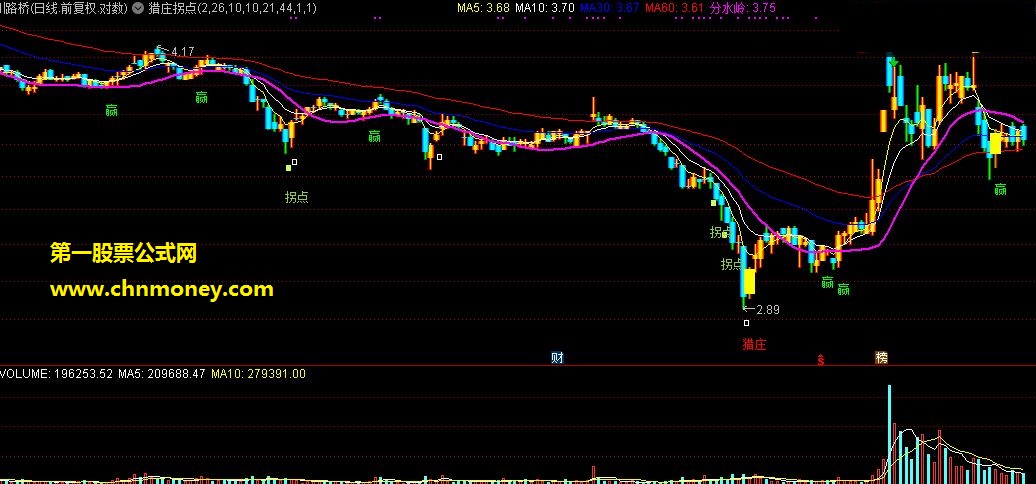Image resolution: width=1036 pixels, height=484 pixels.
Task: Click the volume MA5: 209688.47 readout
Action: coord(162,374)
